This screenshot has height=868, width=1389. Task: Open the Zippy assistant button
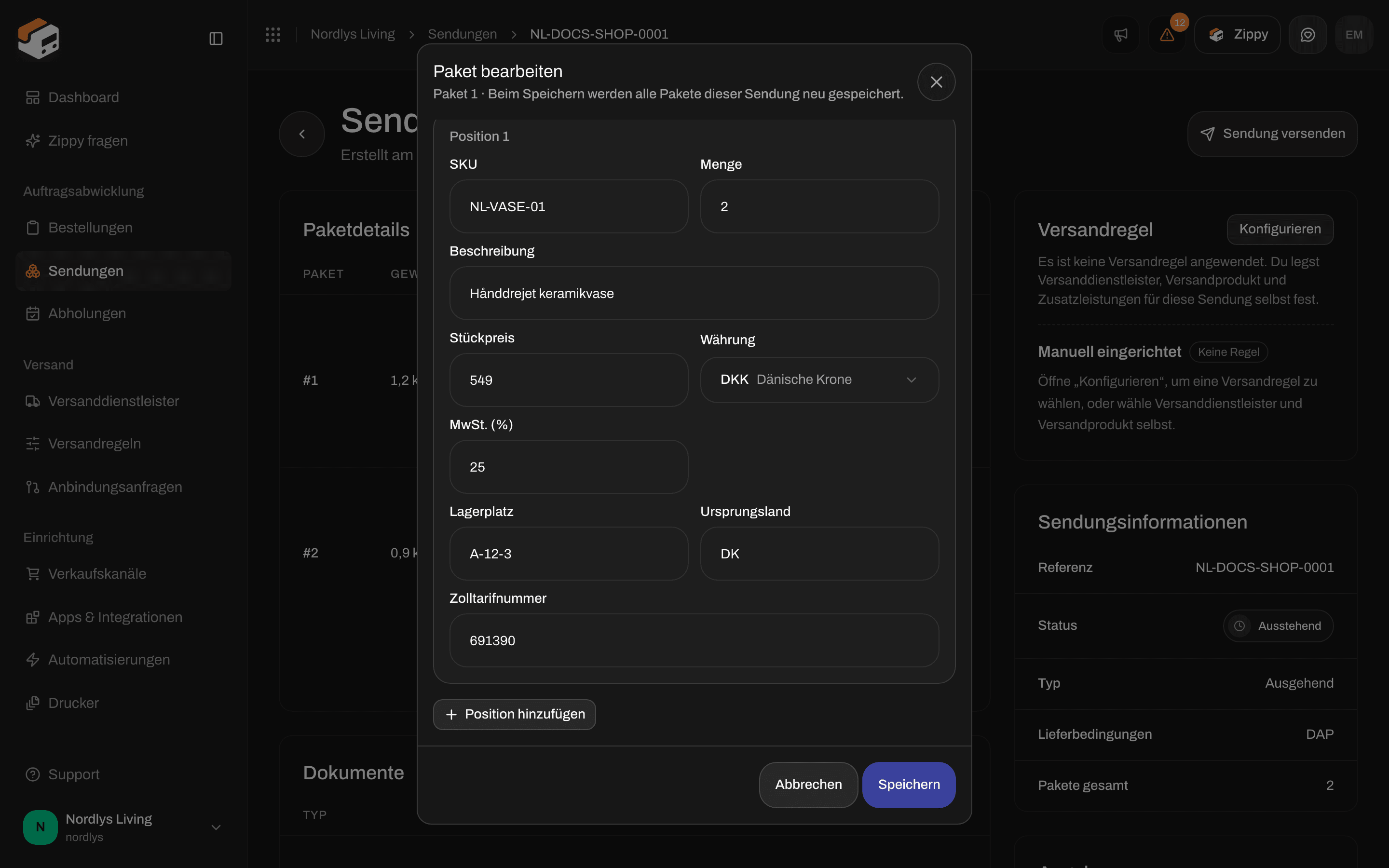click(x=1238, y=34)
